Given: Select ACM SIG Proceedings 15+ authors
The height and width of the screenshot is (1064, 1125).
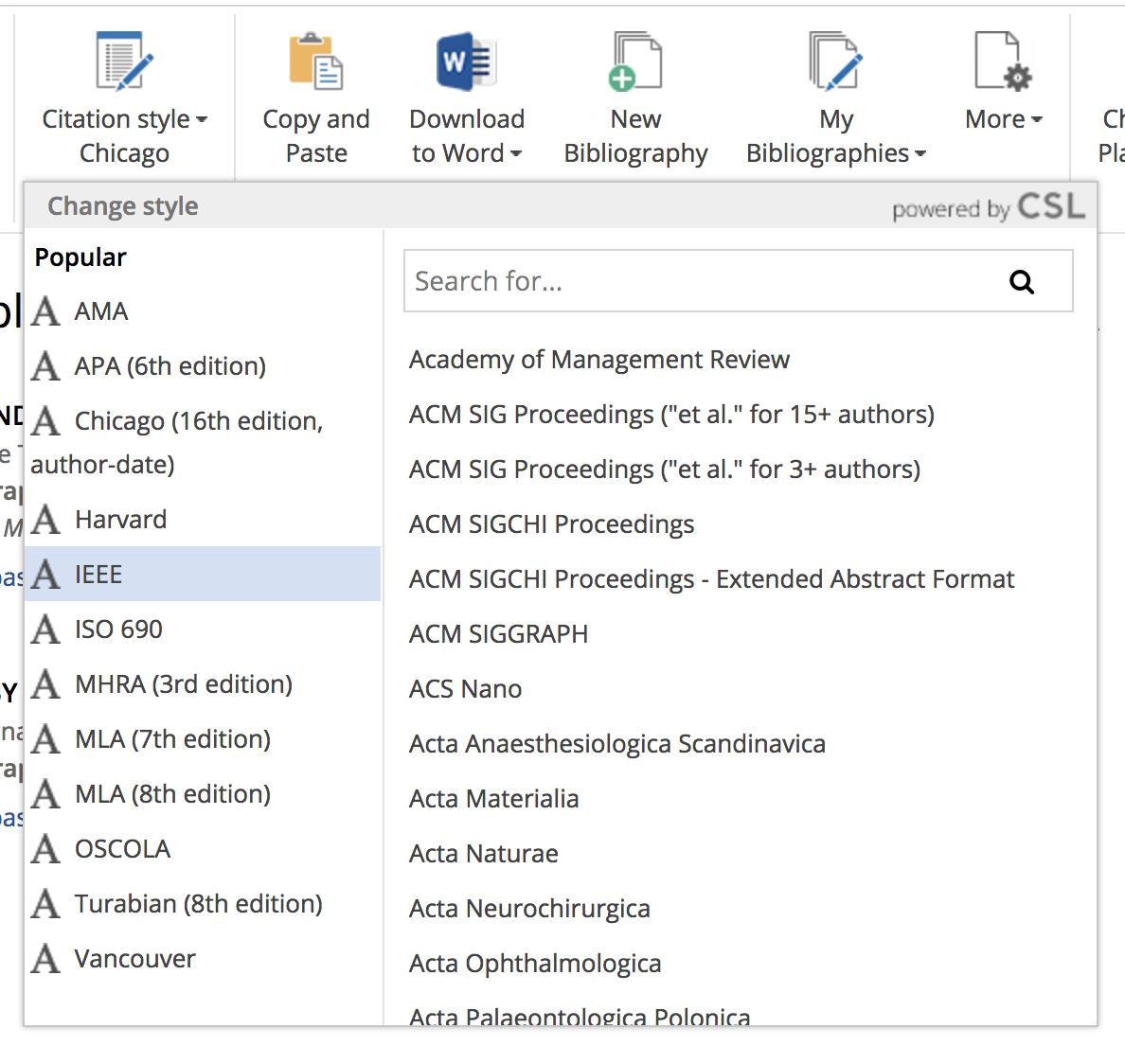Looking at the screenshot, I should pyautogui.click(x=671, y=415).
